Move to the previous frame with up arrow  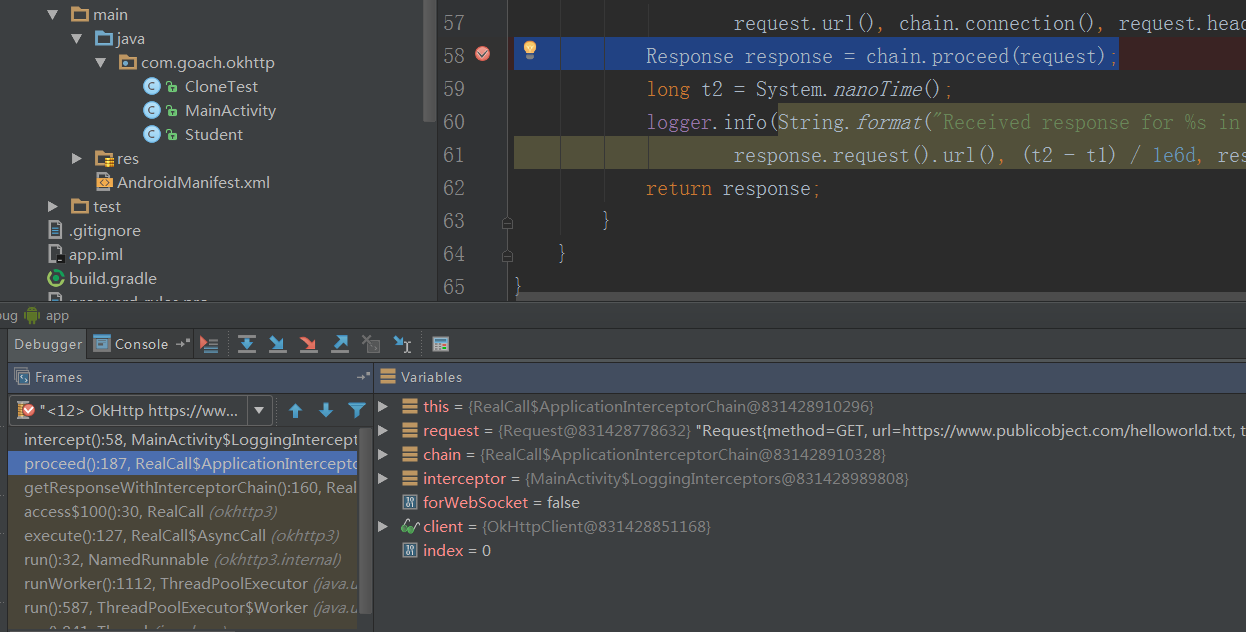click(295, 410)
